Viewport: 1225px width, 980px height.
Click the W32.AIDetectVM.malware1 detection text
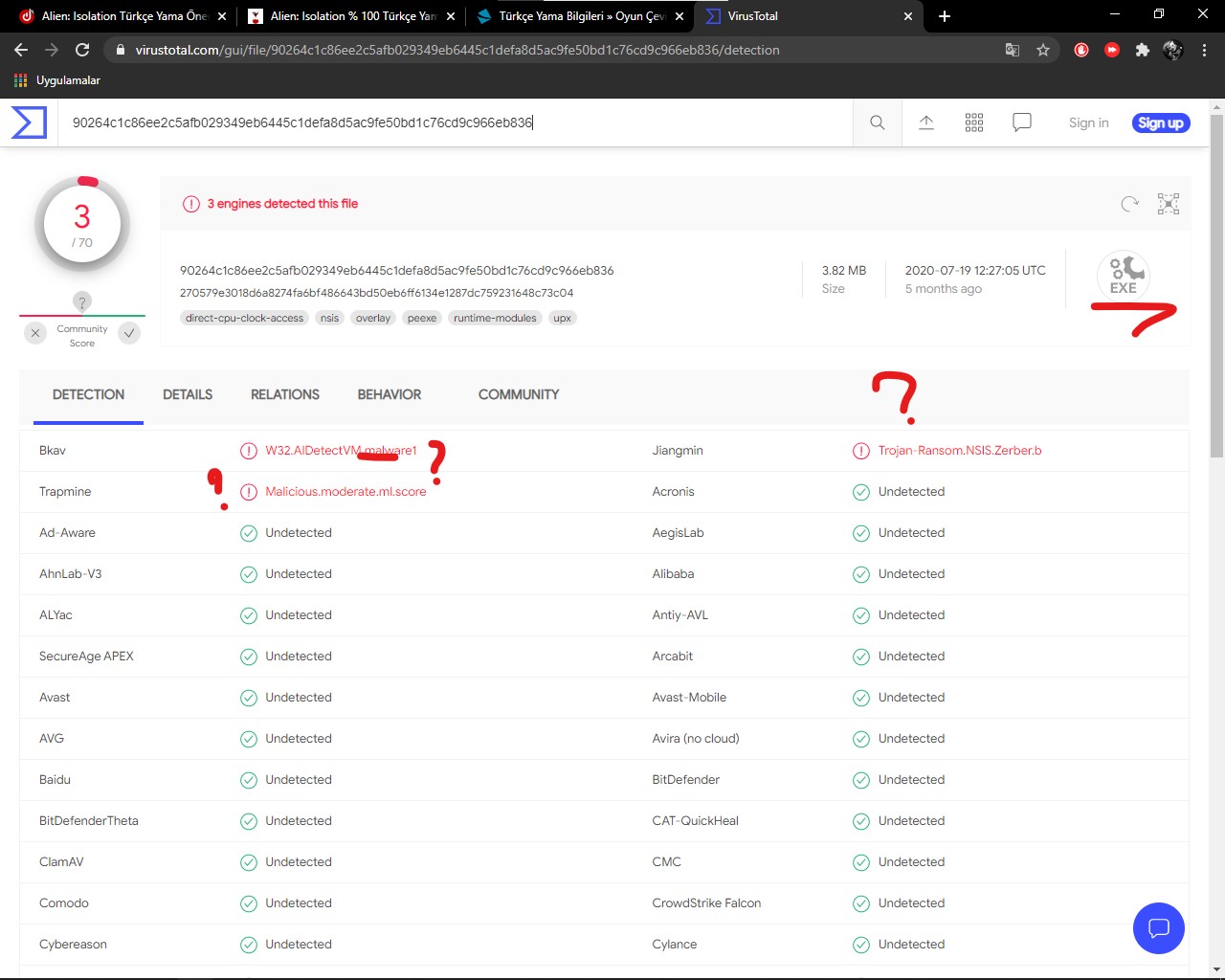click(x=341, y=451)
